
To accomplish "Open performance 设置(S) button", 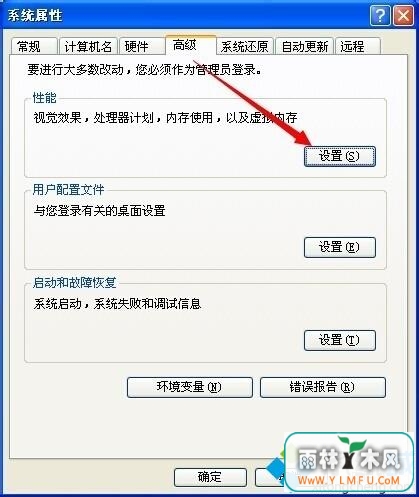I will click(x=340, y=156).
